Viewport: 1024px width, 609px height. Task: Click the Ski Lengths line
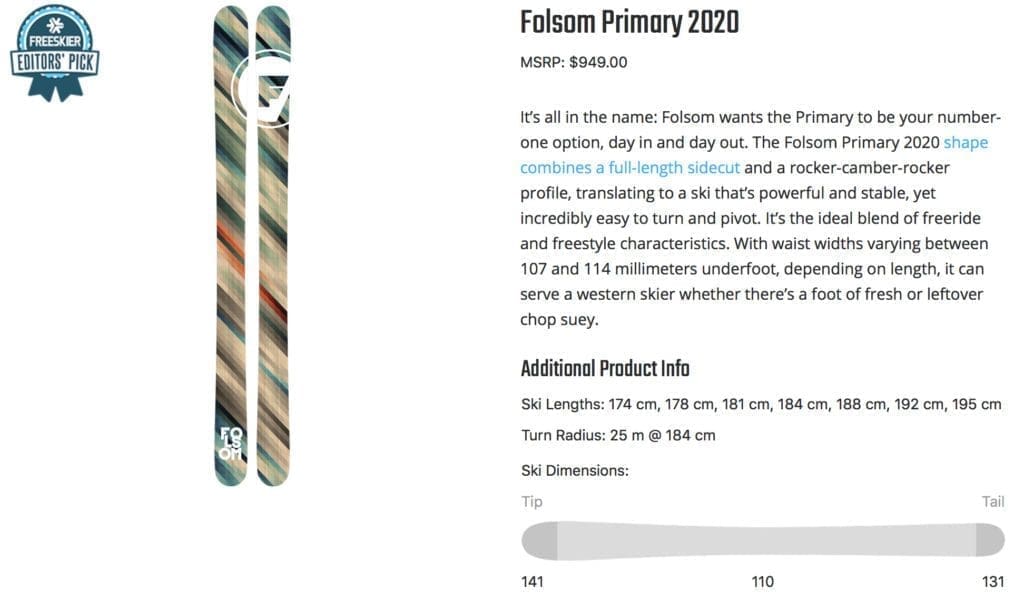click(x=760, y=405)
